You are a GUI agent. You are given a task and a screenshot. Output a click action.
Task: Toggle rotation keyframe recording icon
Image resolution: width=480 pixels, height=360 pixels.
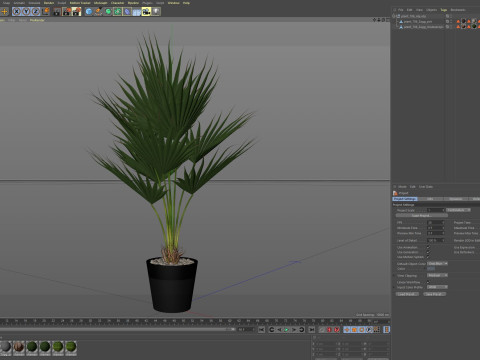coord(362,330)
